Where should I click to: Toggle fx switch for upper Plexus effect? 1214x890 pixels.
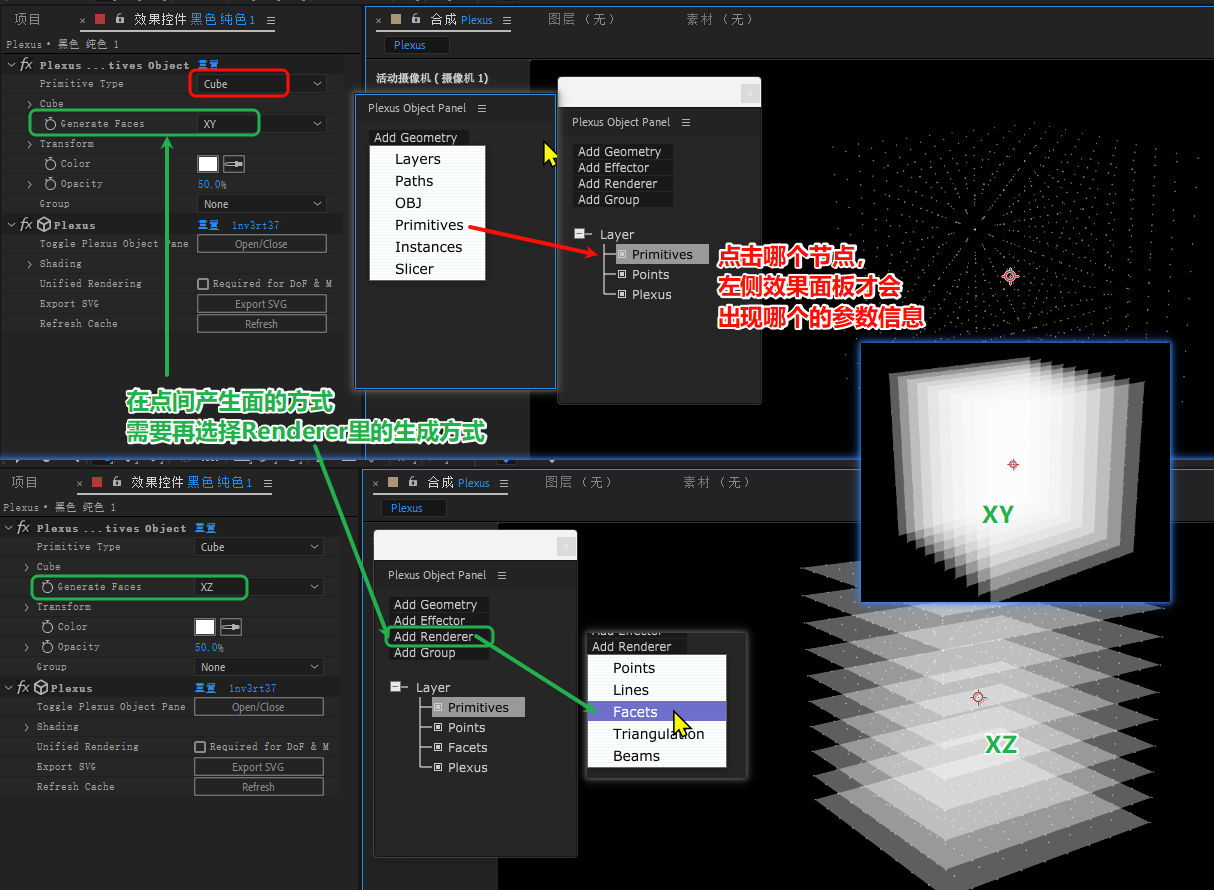point(26,225)
